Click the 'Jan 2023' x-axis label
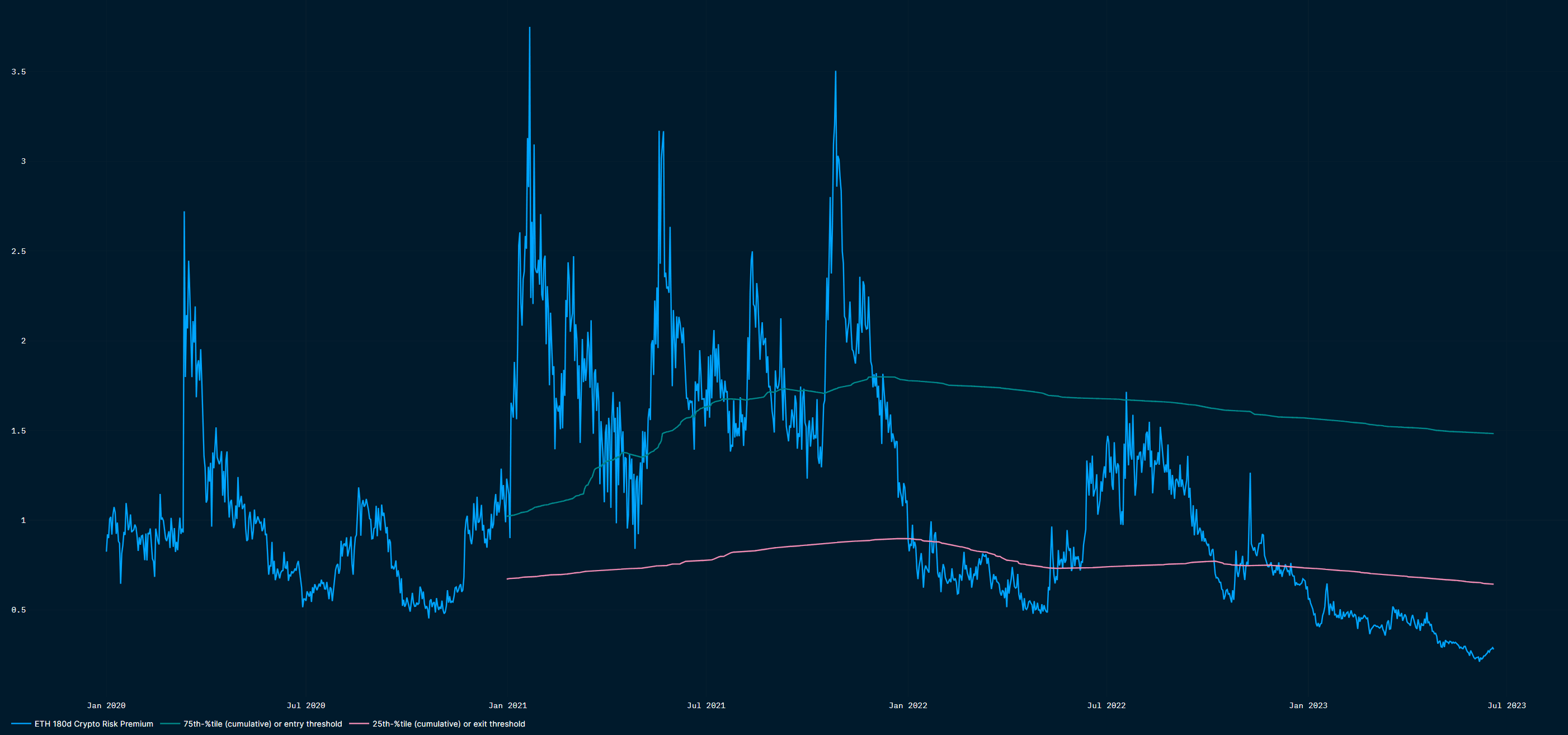Screen dimensions: 1568x735 tap(1308, 706)
